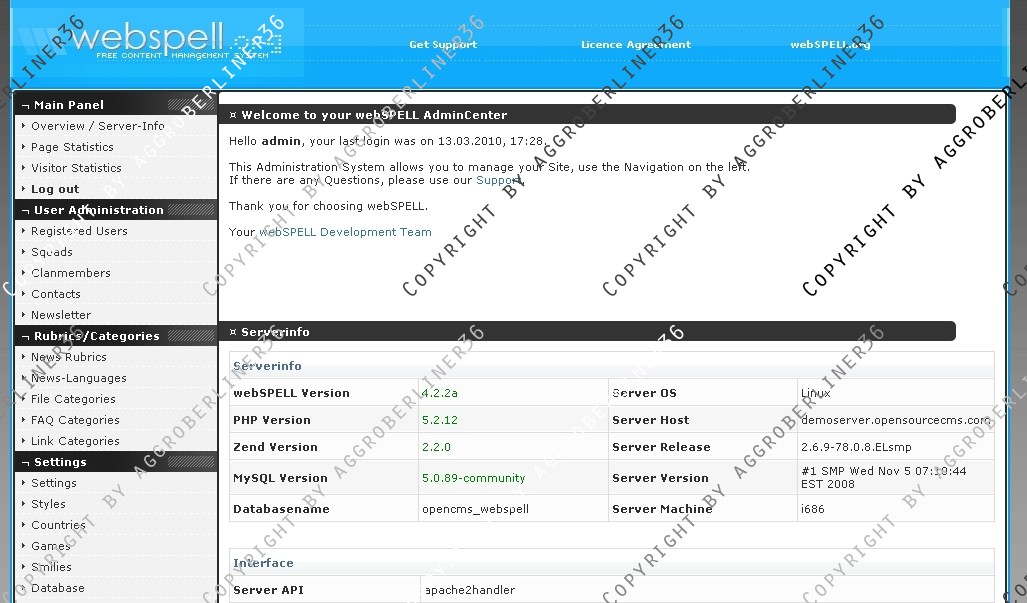
Task: Open FAQ Categories page
Action: tap(75, 420)
